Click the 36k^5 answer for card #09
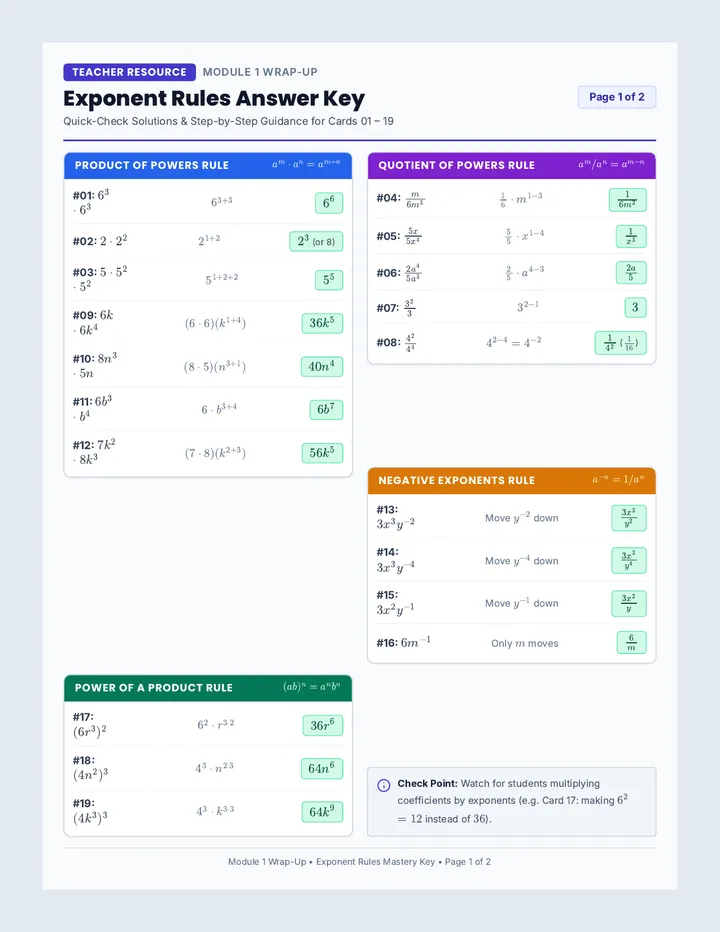This screenshot has height=932, width=720. (322, 323)
